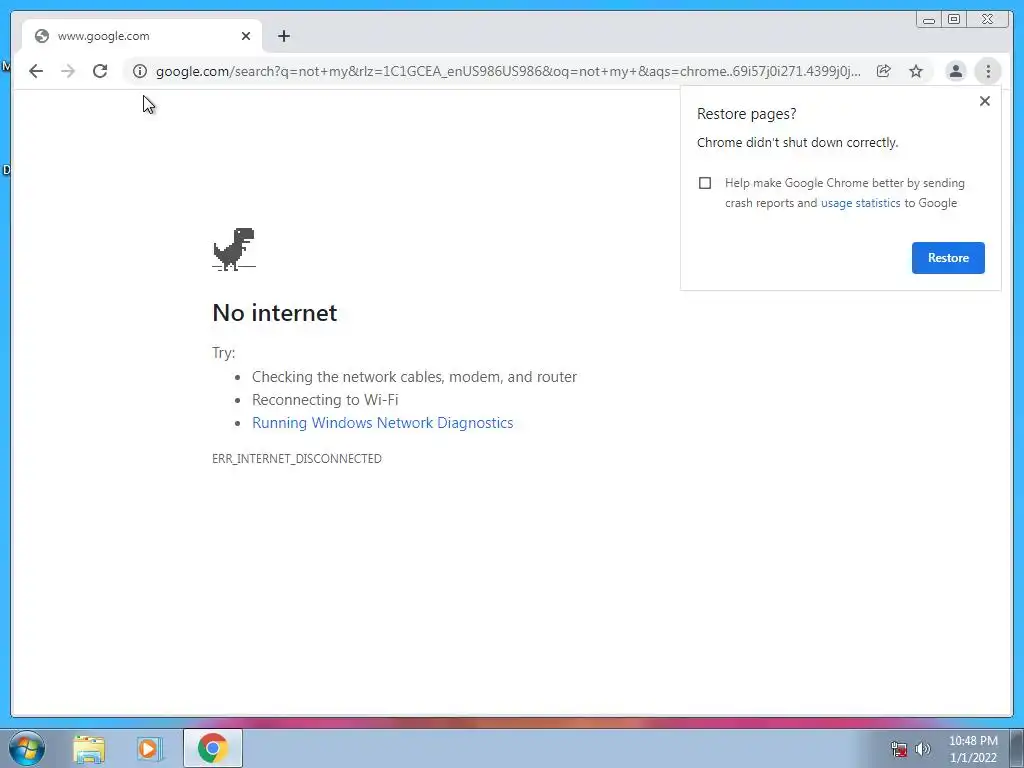Click 'Reconnecting to Wi-Fi' suggestion text
Viewport: 1024px width, 768px height.
pyautogui.click(x=325, y=400)
